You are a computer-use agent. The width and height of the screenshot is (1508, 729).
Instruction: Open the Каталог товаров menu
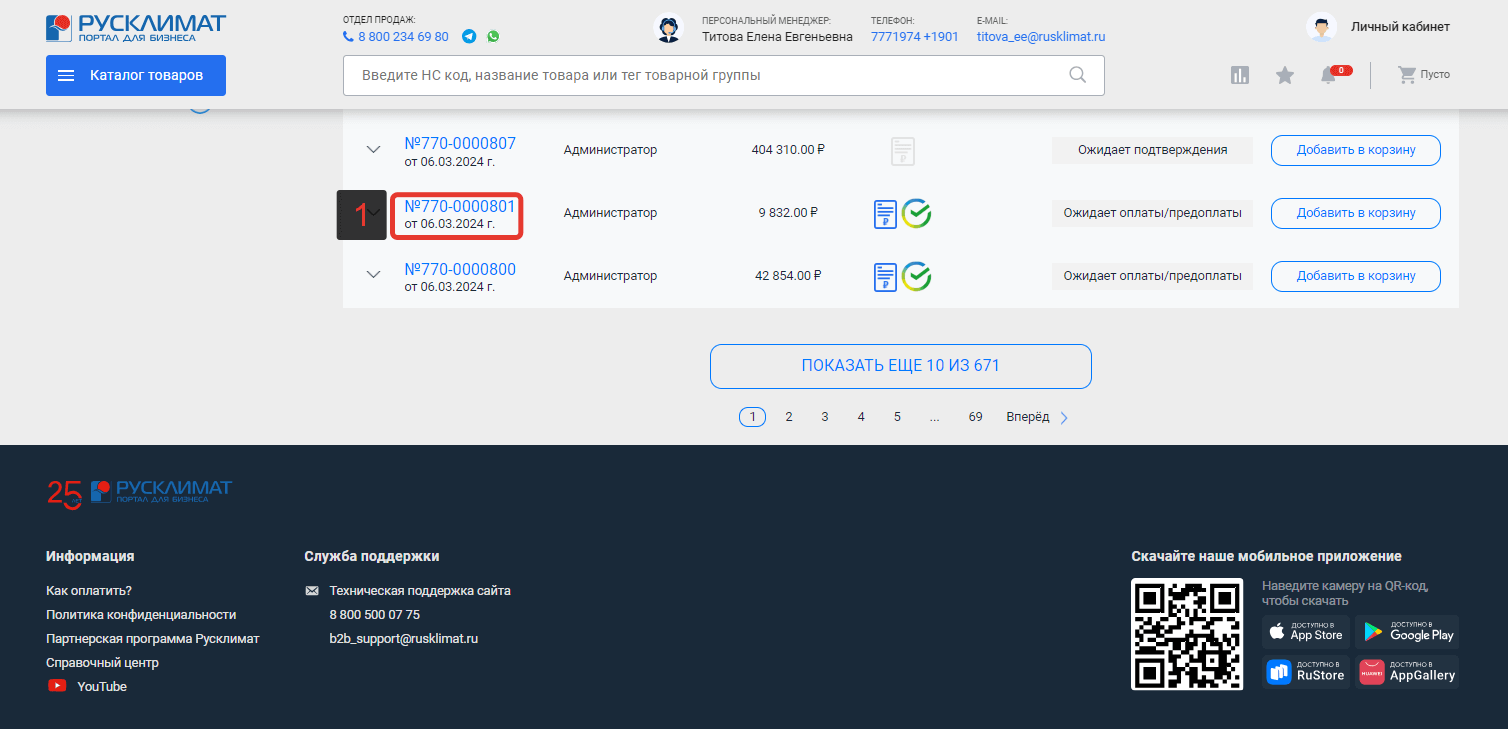(136, 75)
